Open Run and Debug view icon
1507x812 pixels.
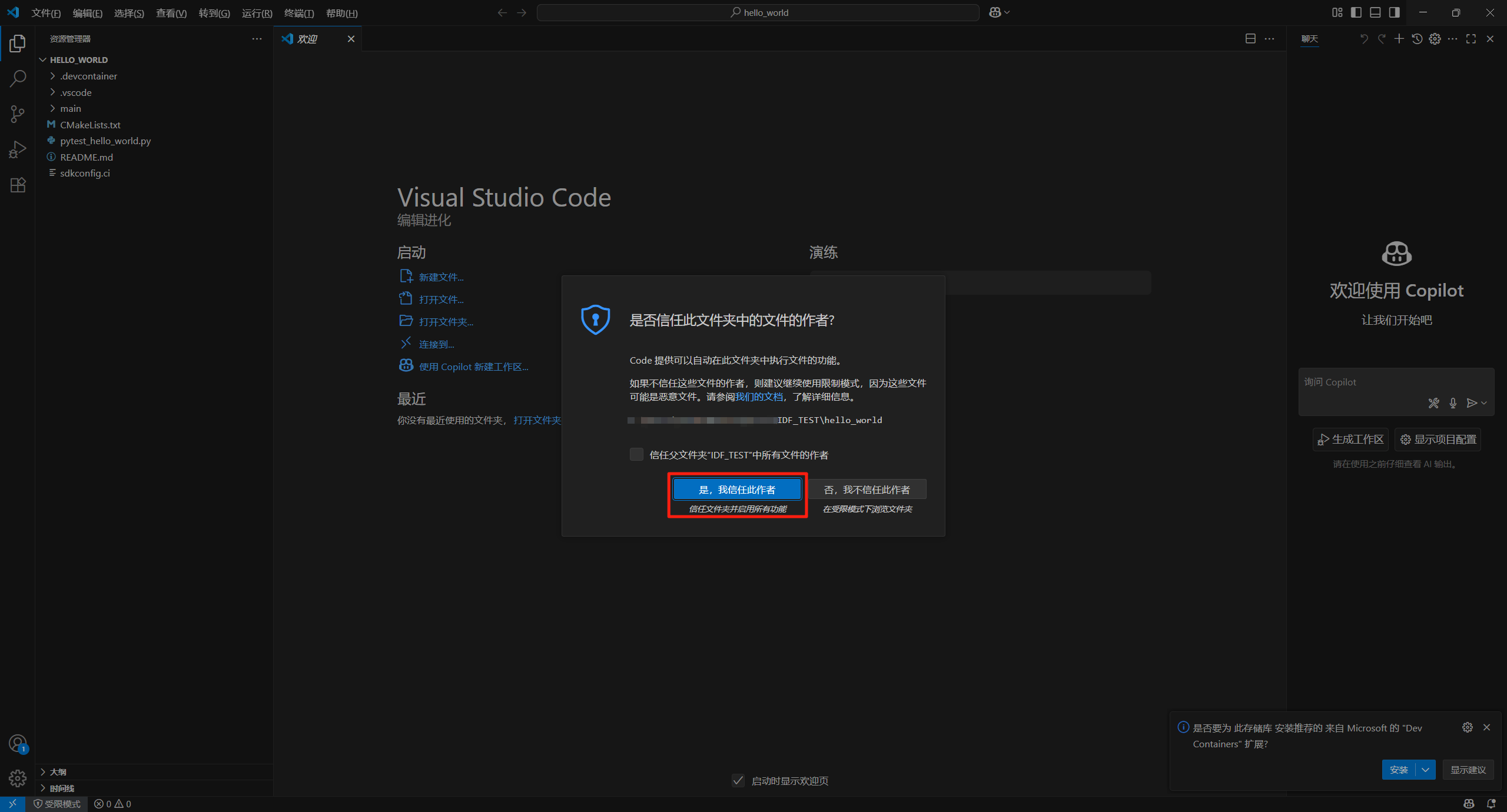(x=18, y=149)
